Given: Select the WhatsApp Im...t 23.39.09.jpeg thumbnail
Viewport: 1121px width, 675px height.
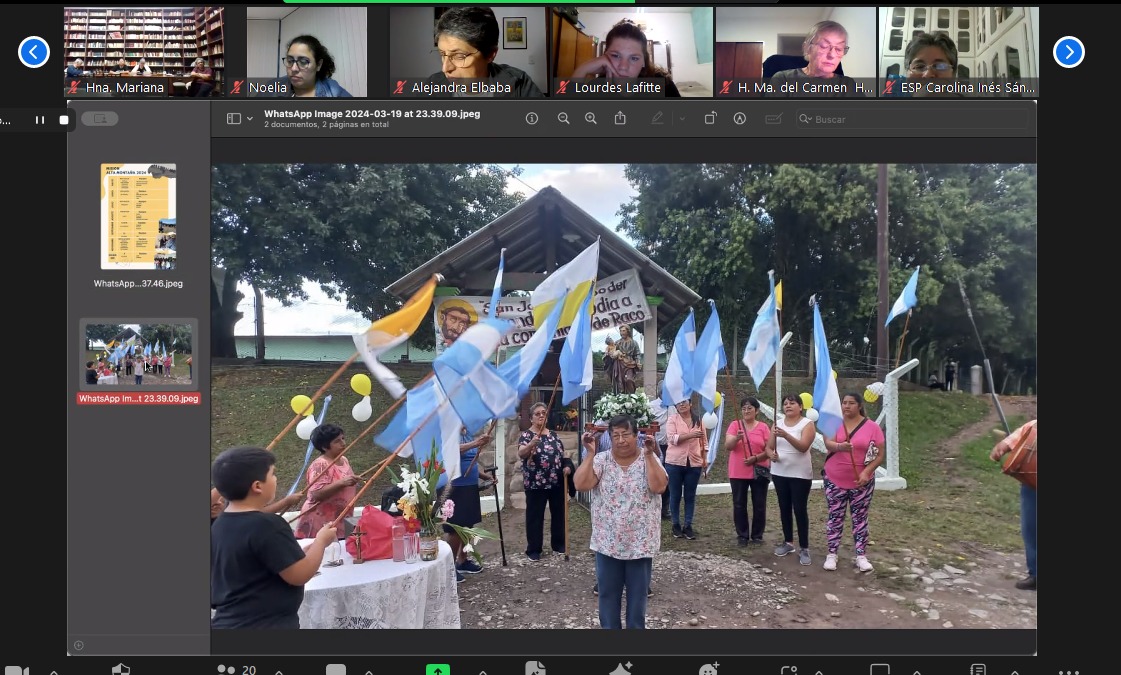Looking at the screenshot, I should (x=139, y=354).
